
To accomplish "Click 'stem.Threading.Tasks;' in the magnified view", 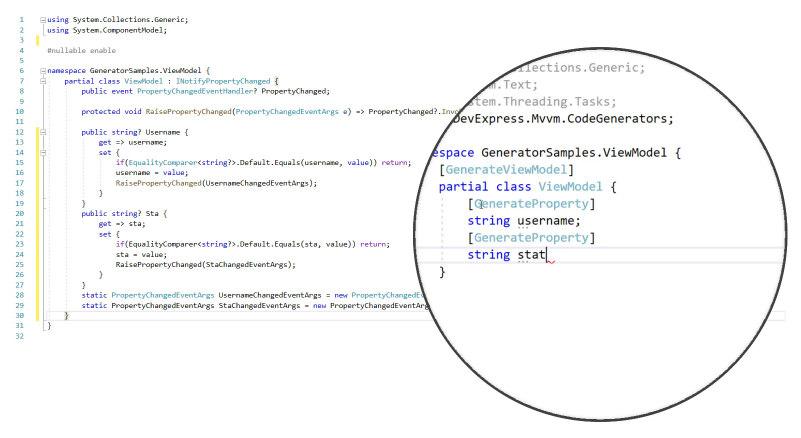I will pyautogui.click(x=542, y=102).
